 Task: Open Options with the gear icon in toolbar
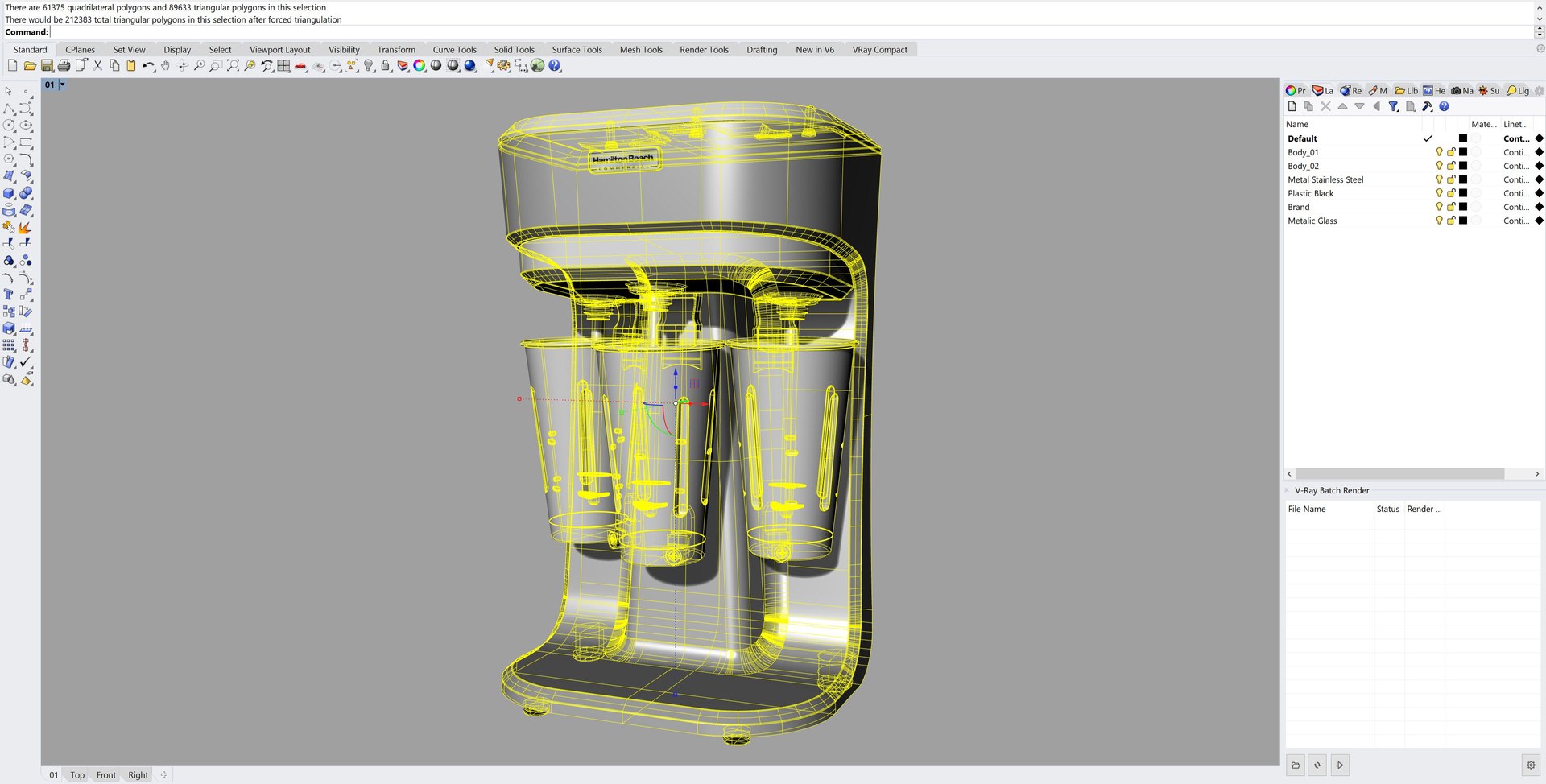pyautogui.click(x=504, y=66)
